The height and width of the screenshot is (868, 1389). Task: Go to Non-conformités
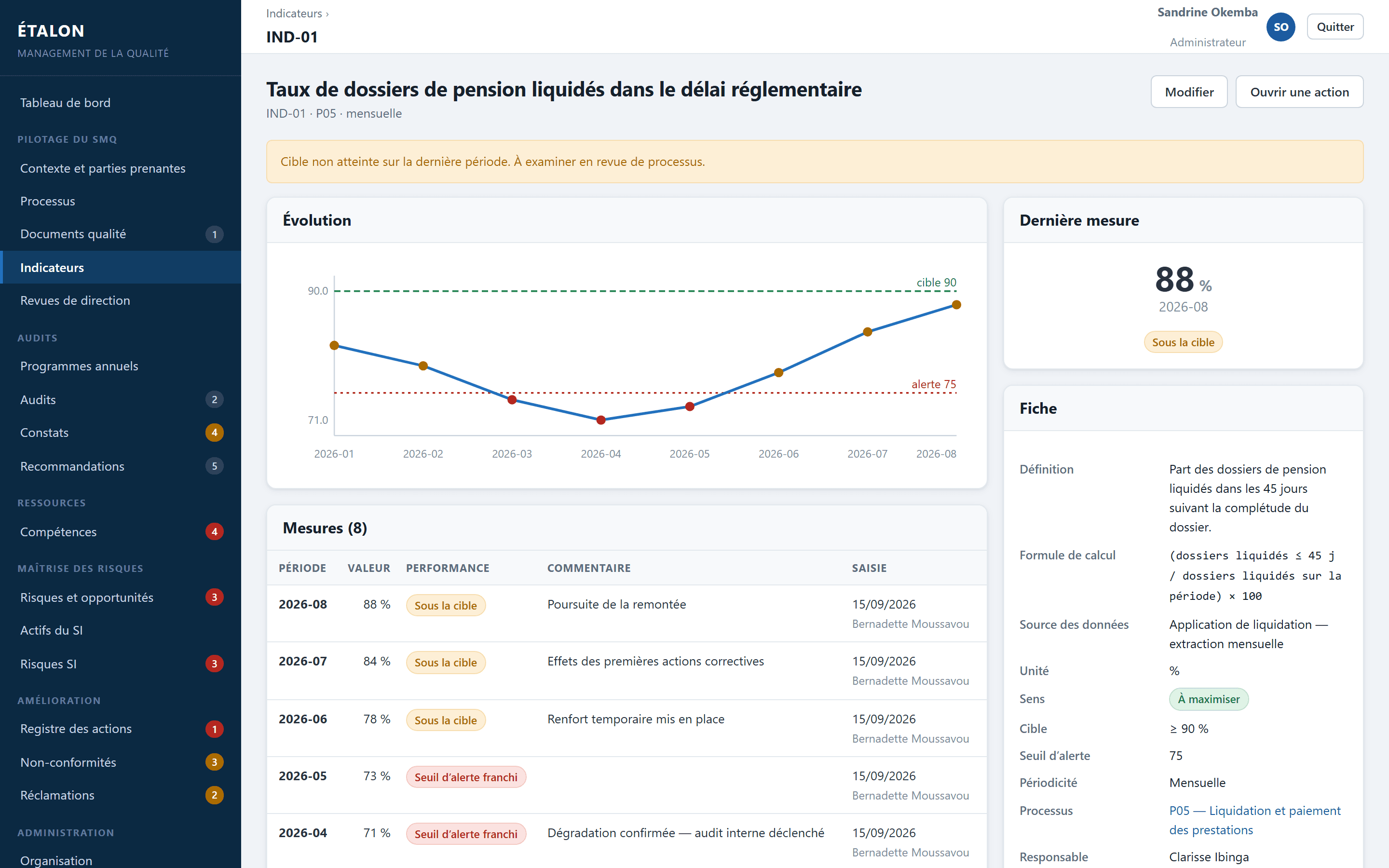pyautogui.click(x=121, y=762)
